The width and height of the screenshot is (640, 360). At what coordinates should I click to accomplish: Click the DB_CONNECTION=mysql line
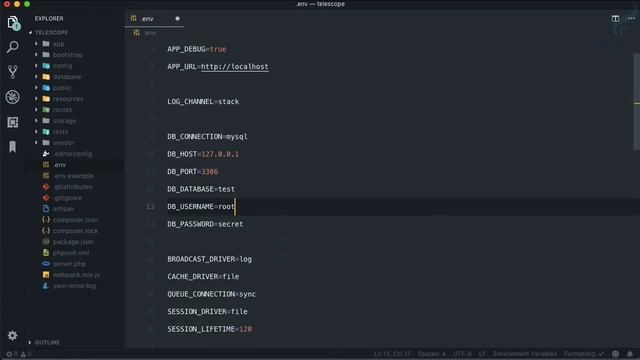click(x=207, y=136)
